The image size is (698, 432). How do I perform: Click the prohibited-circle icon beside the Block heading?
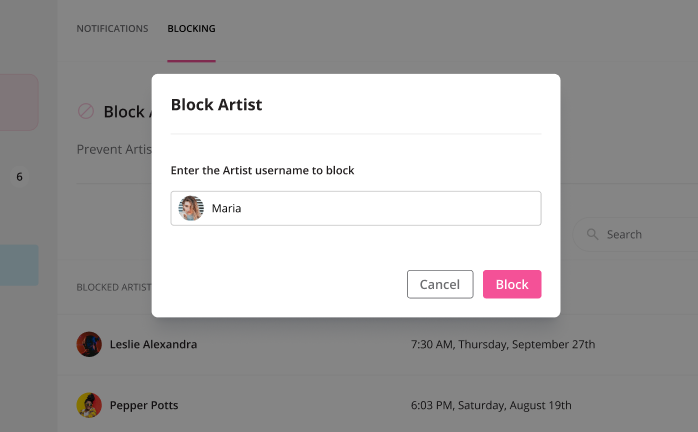(x=86, y=111)
